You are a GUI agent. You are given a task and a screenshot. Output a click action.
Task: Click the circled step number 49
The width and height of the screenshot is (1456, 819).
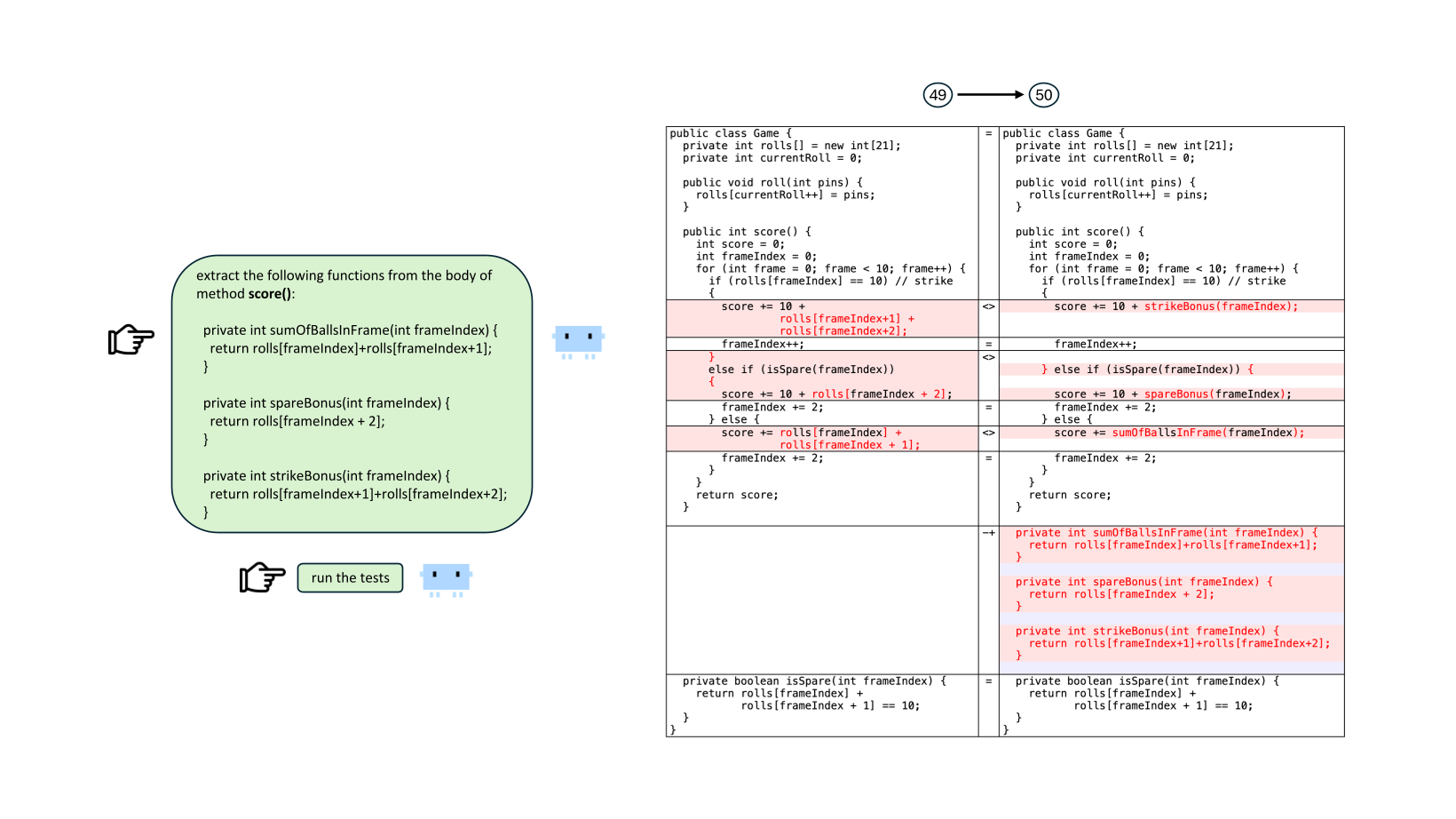coord(938,95)
